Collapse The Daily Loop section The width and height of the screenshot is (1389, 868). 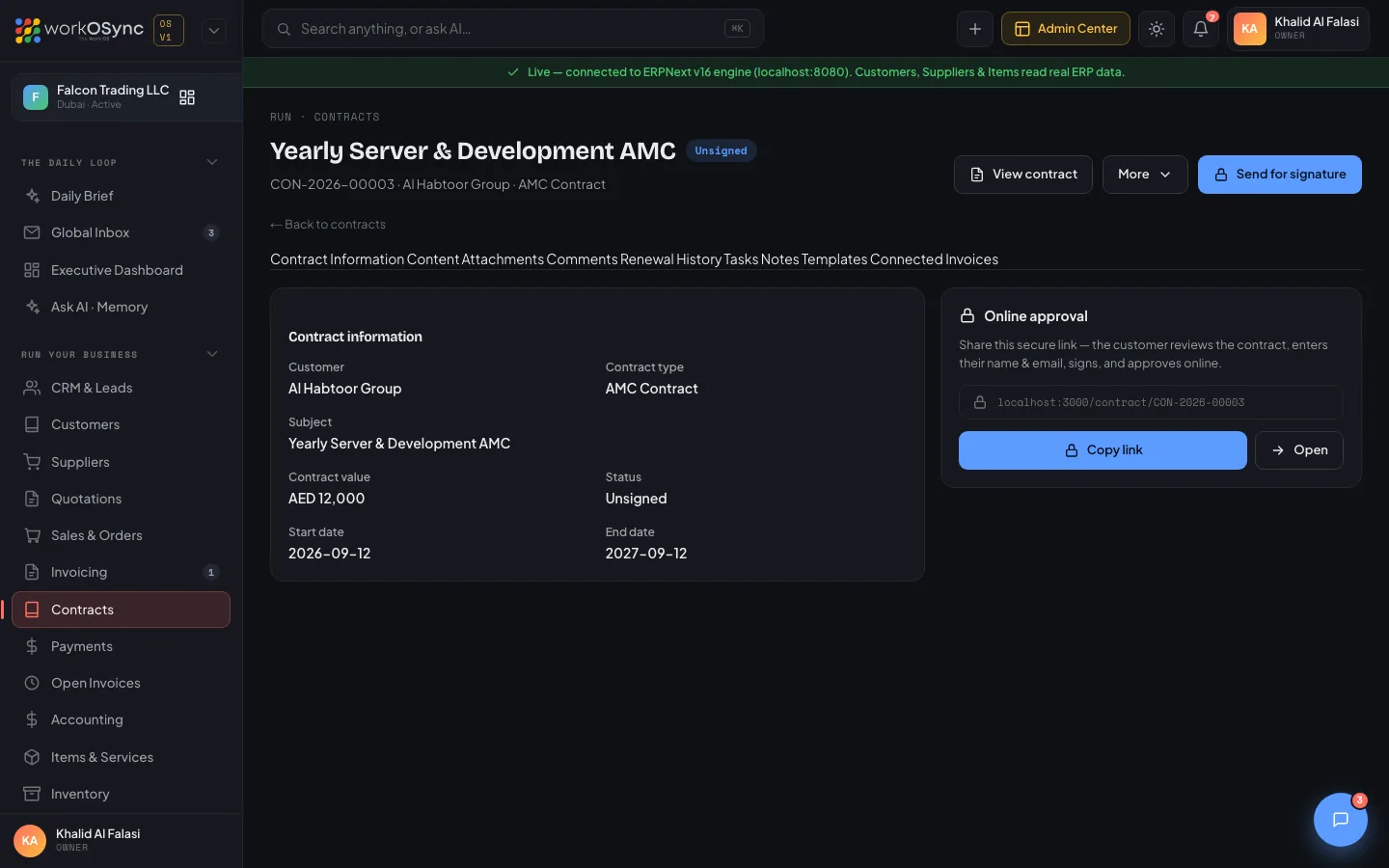(x=212, y=162)
